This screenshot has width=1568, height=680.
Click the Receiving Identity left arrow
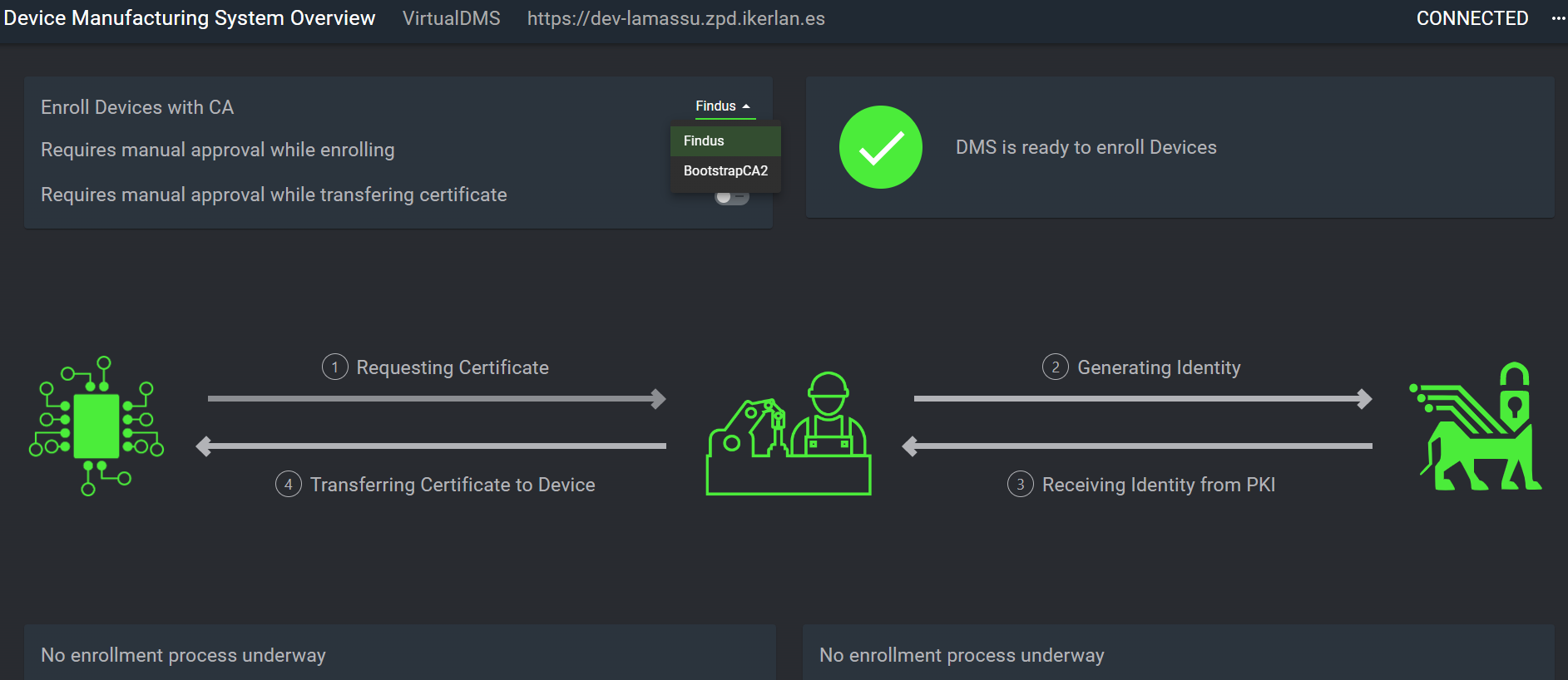click(x=1137, y=446)
